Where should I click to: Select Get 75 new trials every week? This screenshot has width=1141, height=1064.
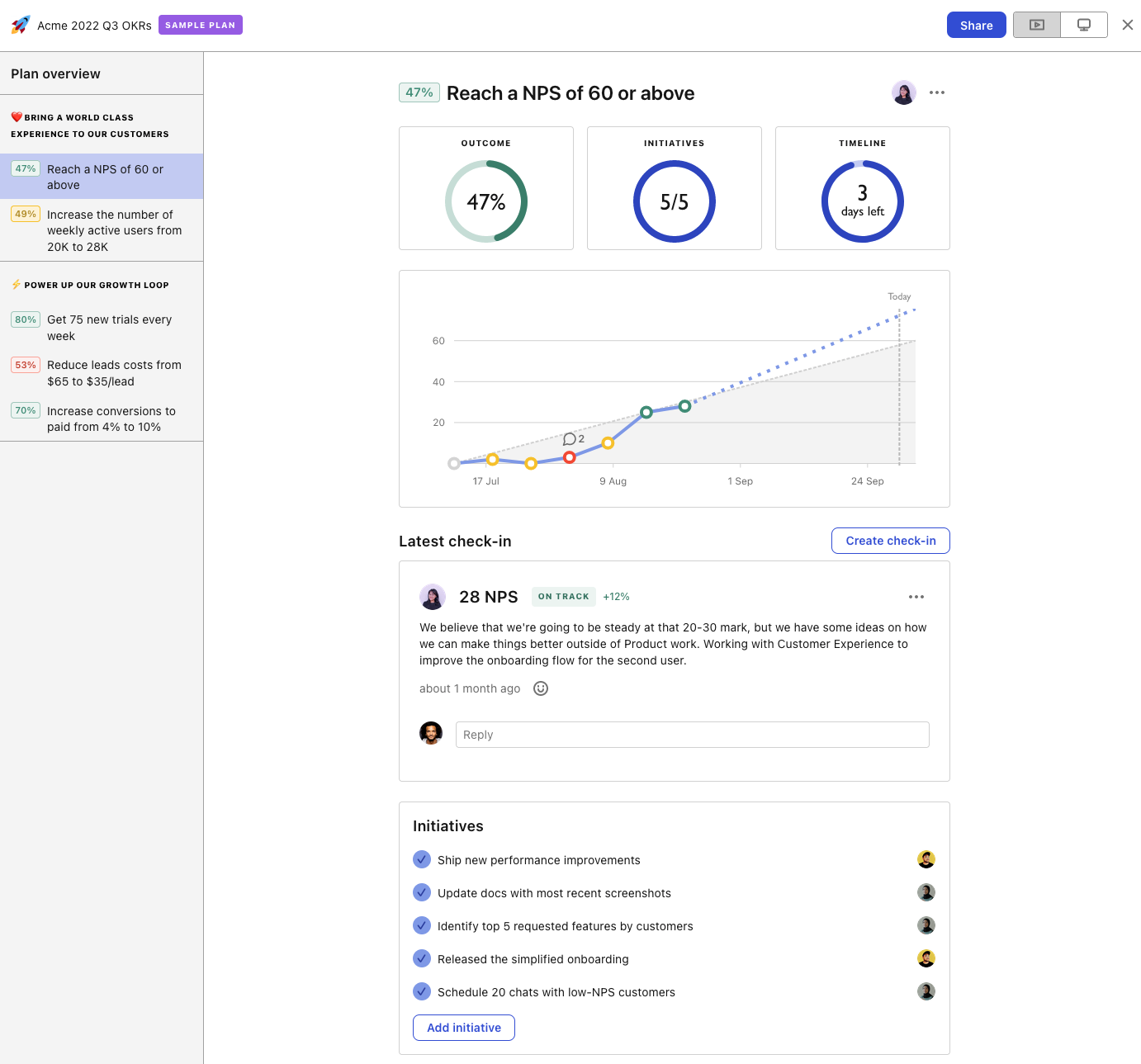[x=102, y=328]
